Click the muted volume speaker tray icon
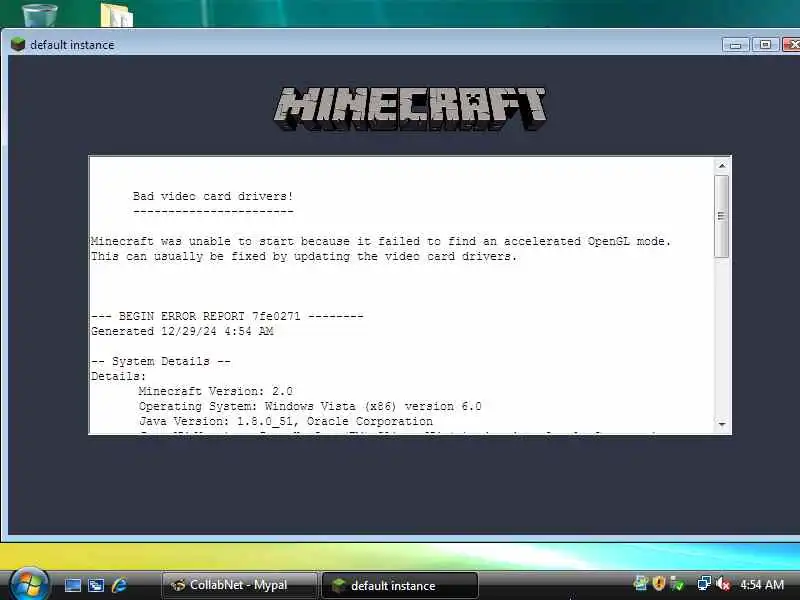Screen dimensions: 800x600 [x=722, y=583]
